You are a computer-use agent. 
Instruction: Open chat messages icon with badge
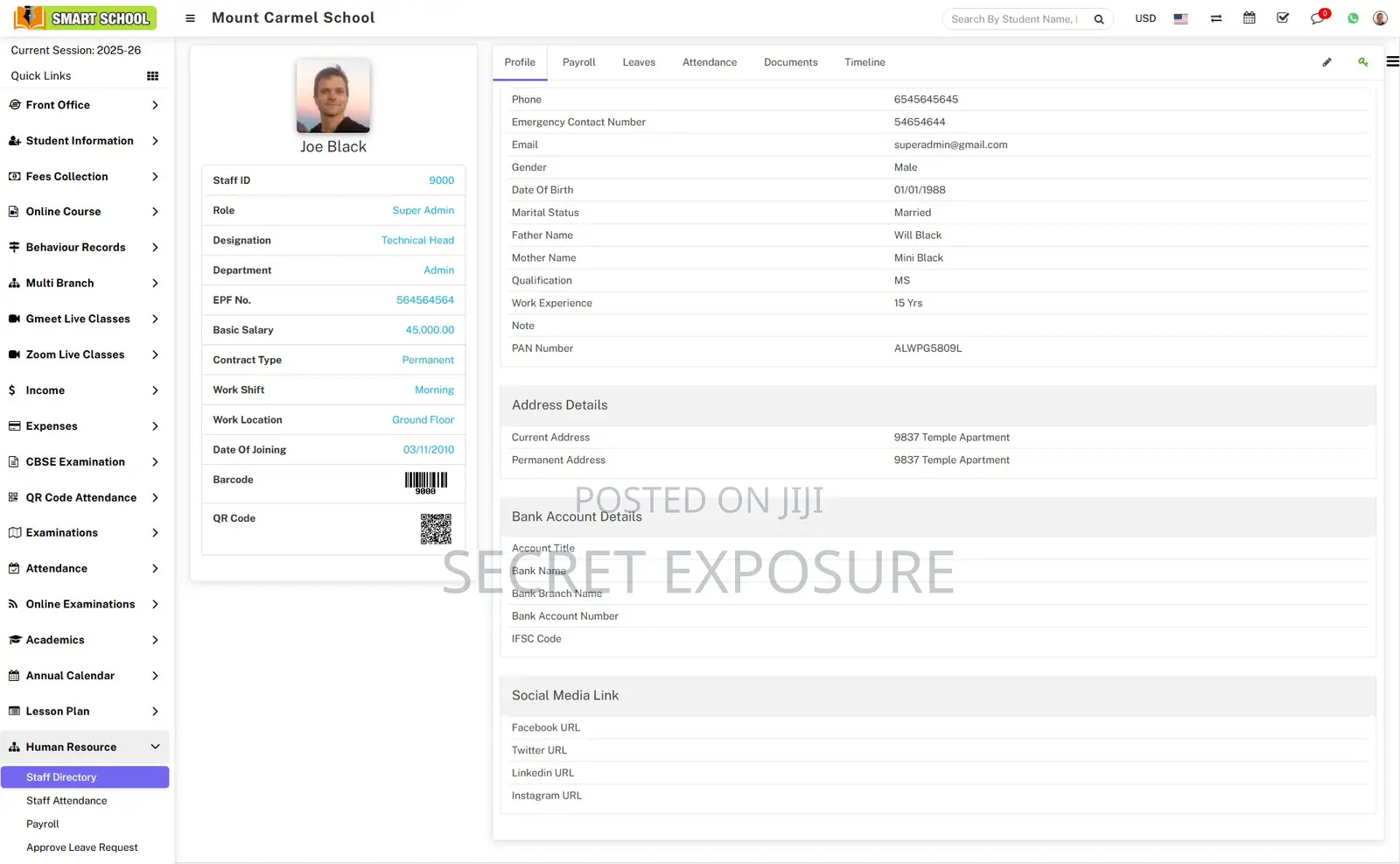click(x=1319, y=18)
